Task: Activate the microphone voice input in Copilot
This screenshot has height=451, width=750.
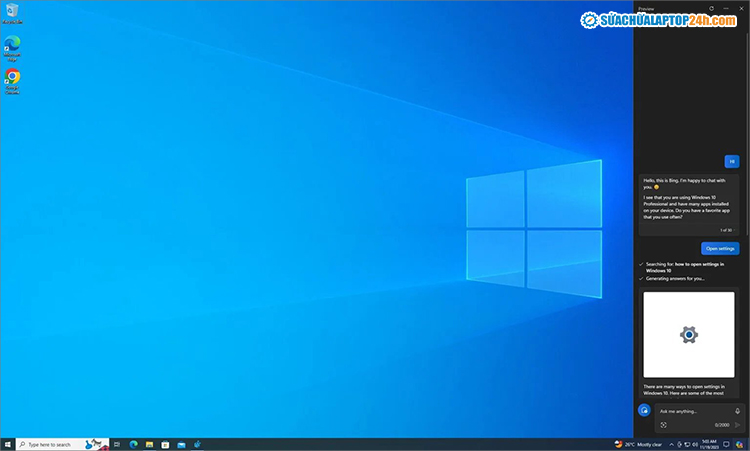Action: (x=737, y=411)
